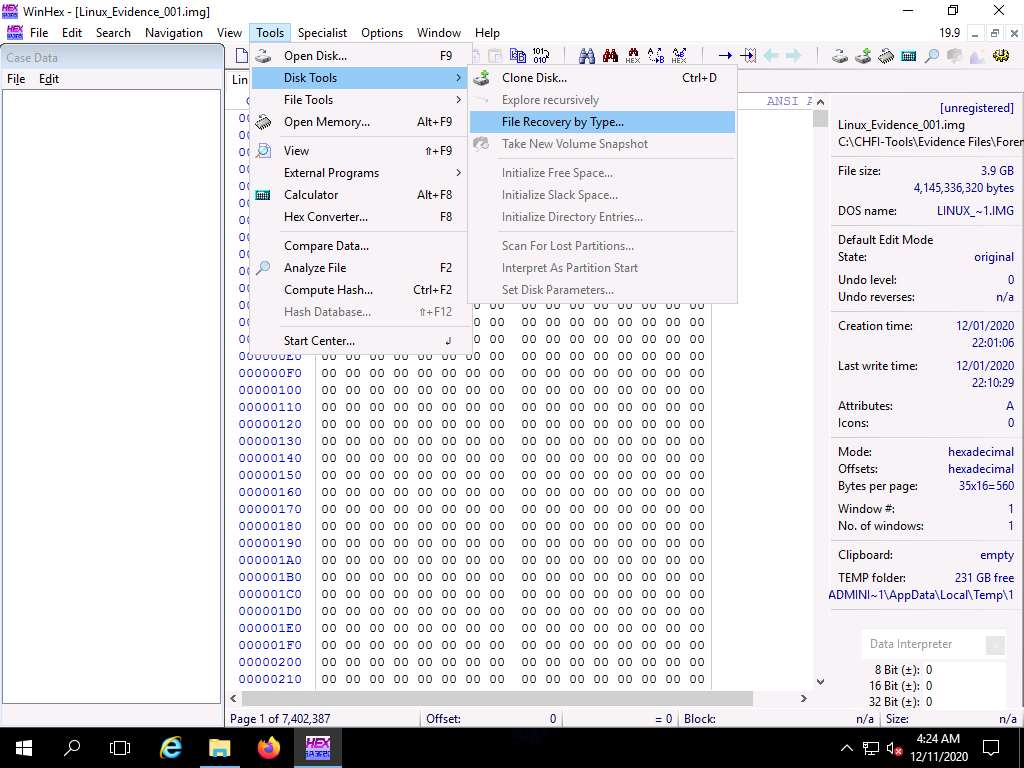
Task: Select Compute Hash menu item
Action: 359,290
